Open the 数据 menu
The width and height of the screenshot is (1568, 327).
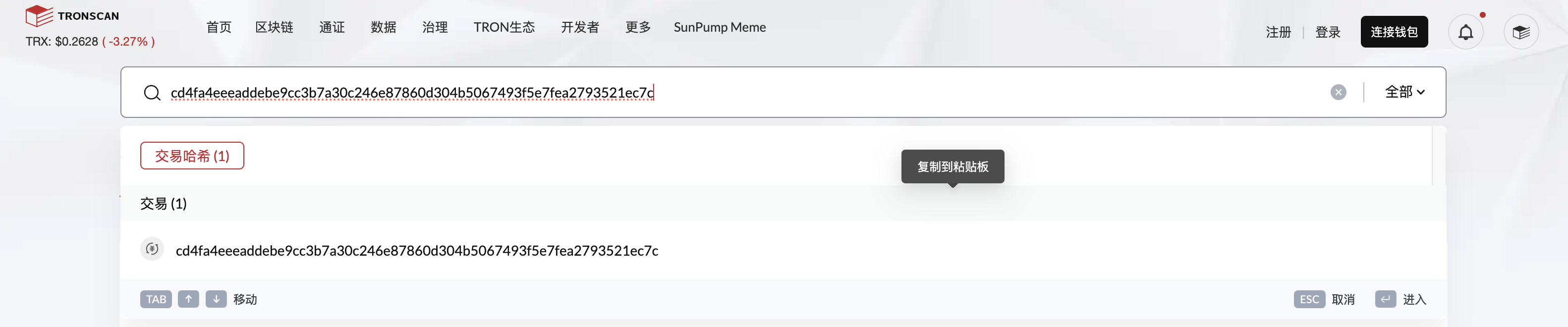tap(384, 27)
